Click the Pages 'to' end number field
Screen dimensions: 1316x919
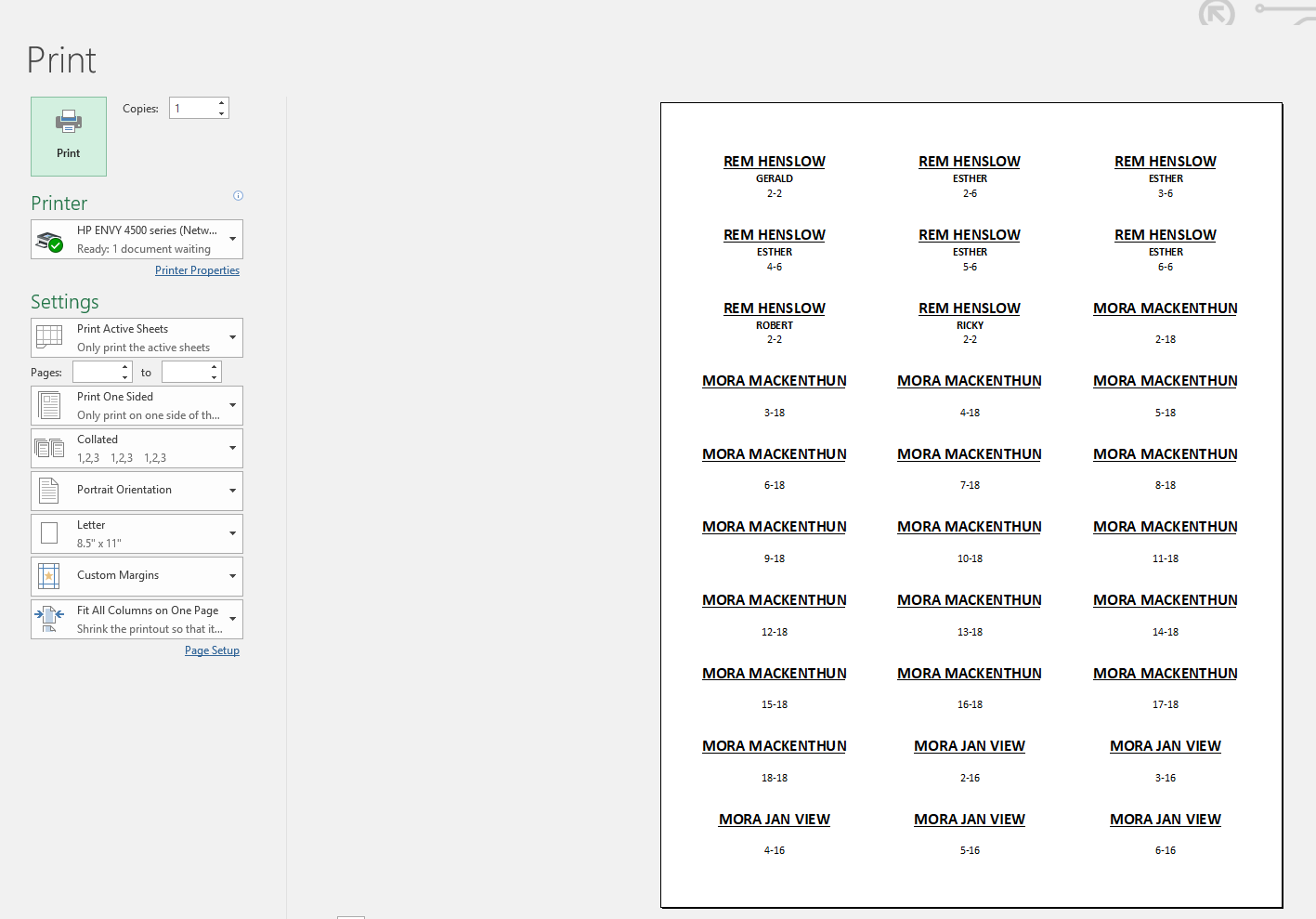[185, 373]
